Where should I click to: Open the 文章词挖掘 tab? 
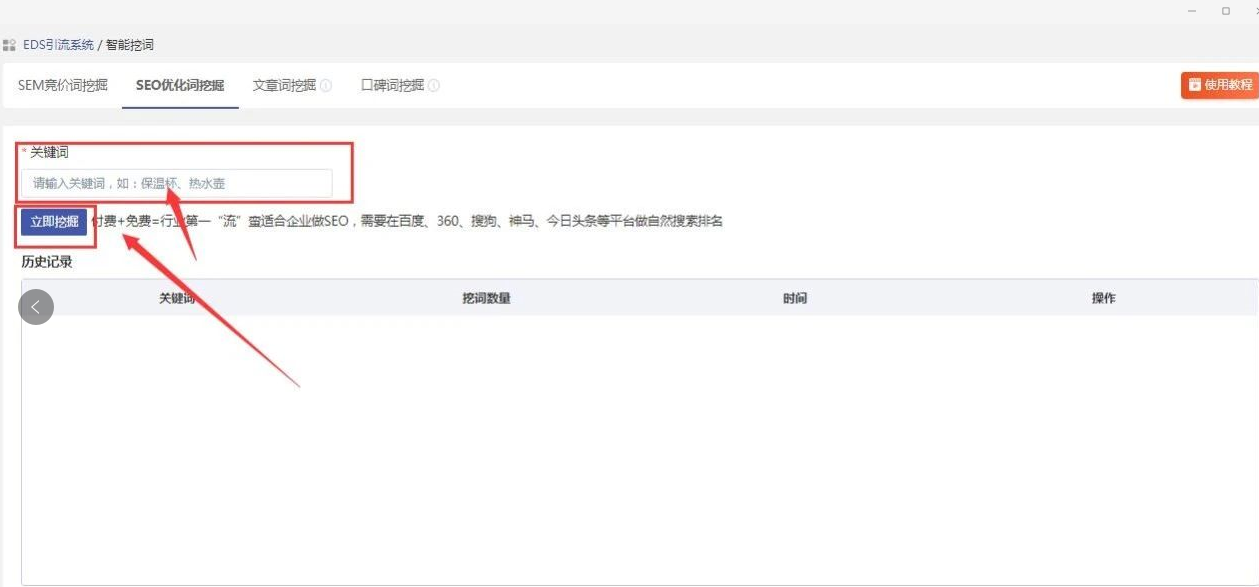pyautogui.click(x=284, y=85)
